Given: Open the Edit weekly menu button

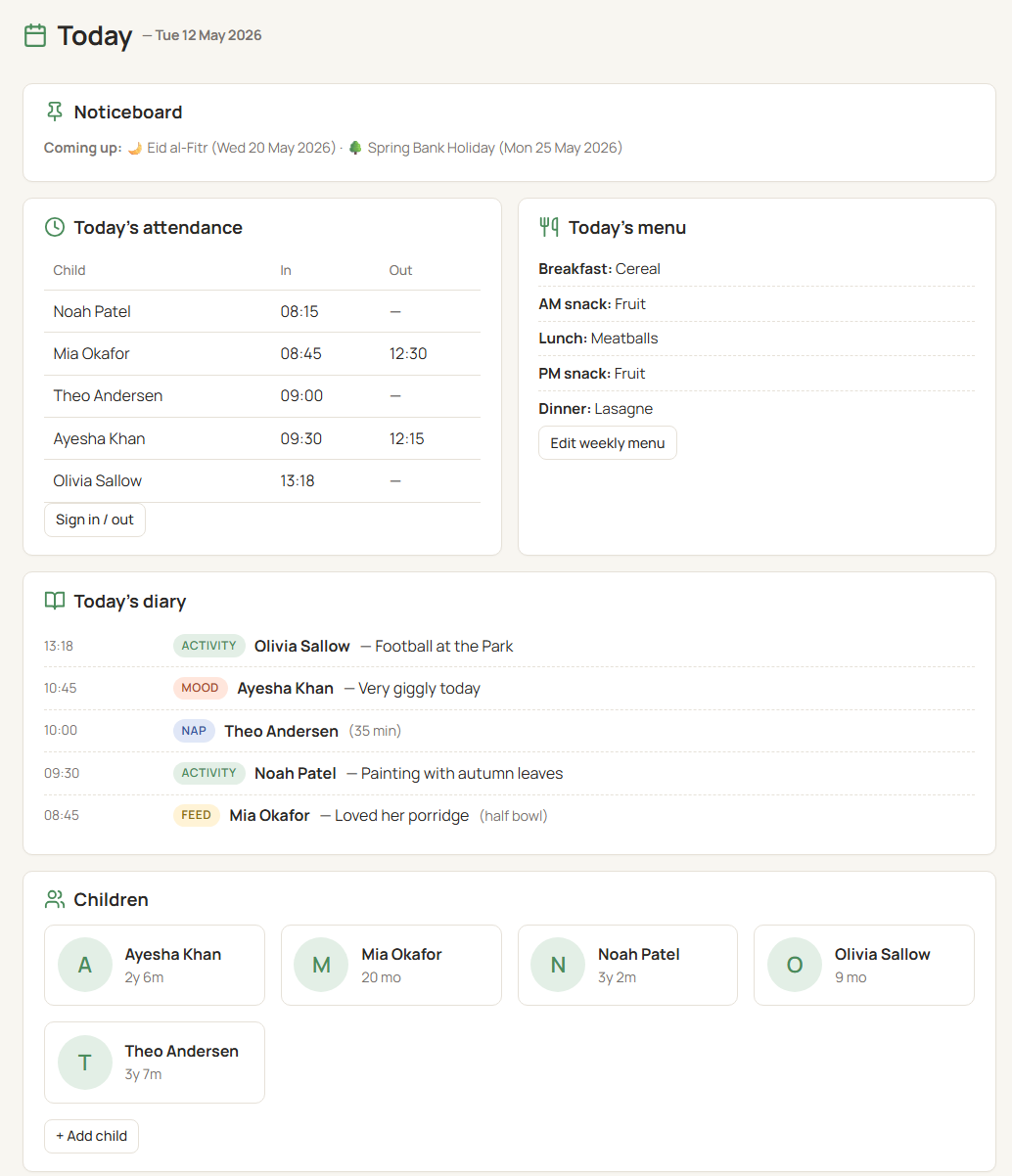Looking at the screenshot, I should pyautogui.click(x=608, y=443).
